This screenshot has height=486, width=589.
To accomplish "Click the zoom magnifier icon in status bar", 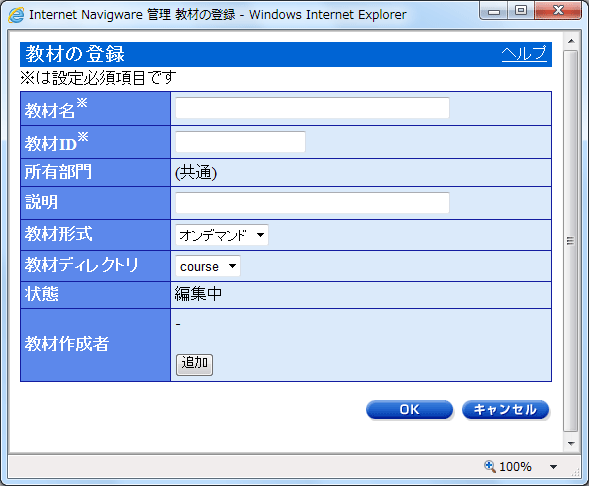I will [x=489, y=466].
